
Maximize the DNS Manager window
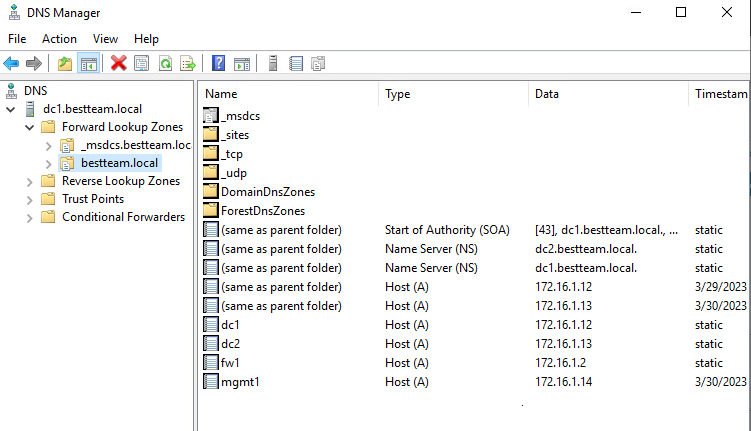tap(681, 12)
